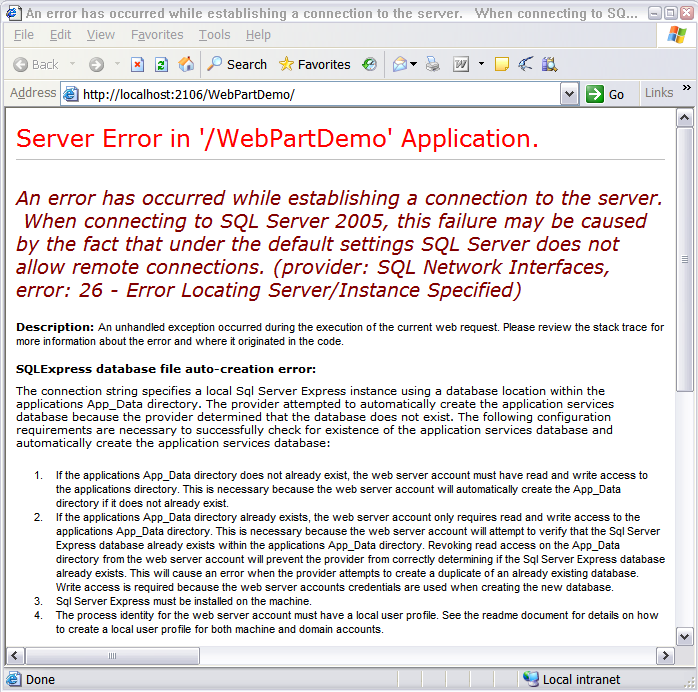The height and width of the screenshot is (692, 698).
Task: Open the Search pane
Action: coord(237,64)
